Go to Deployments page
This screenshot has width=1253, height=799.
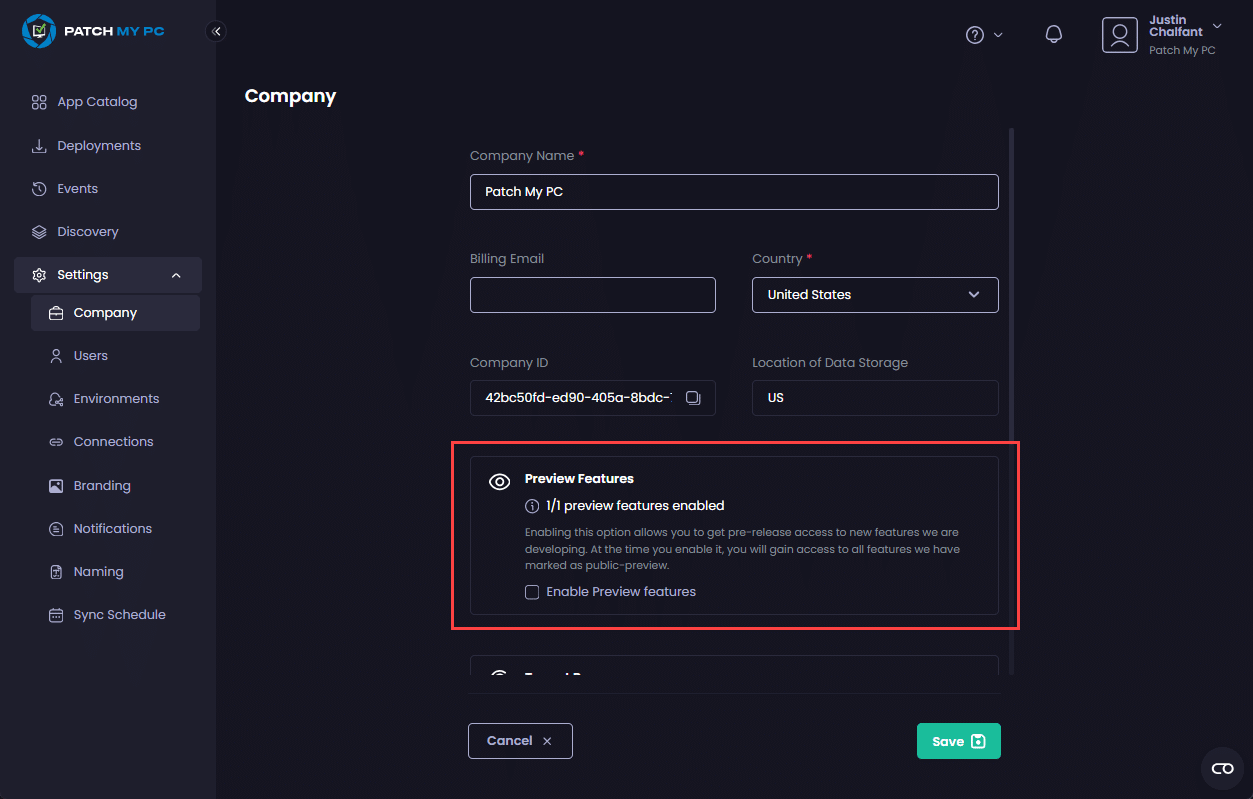[x=99, y=146]
